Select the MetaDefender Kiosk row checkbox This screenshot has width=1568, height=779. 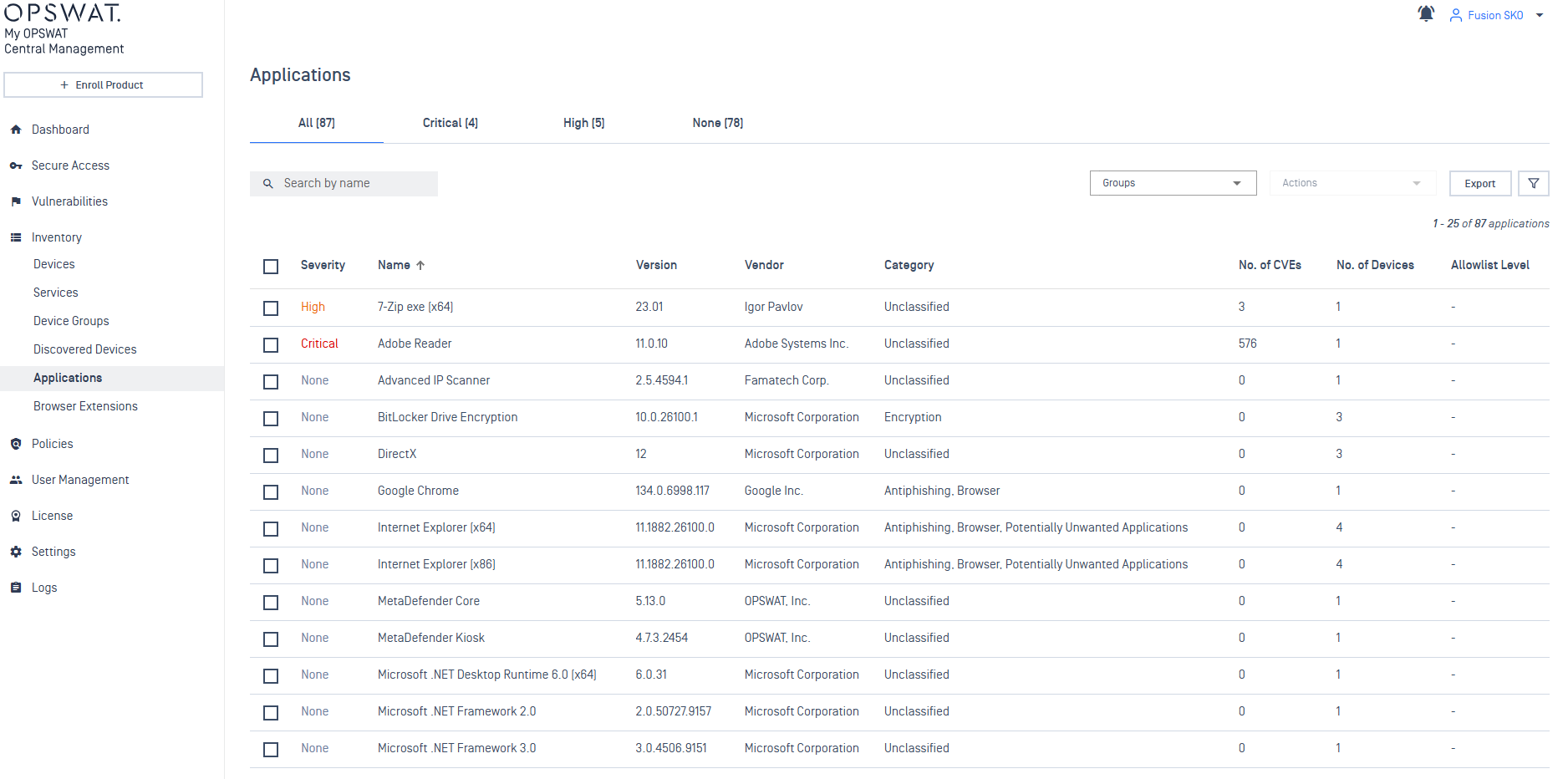click(271, 639)
